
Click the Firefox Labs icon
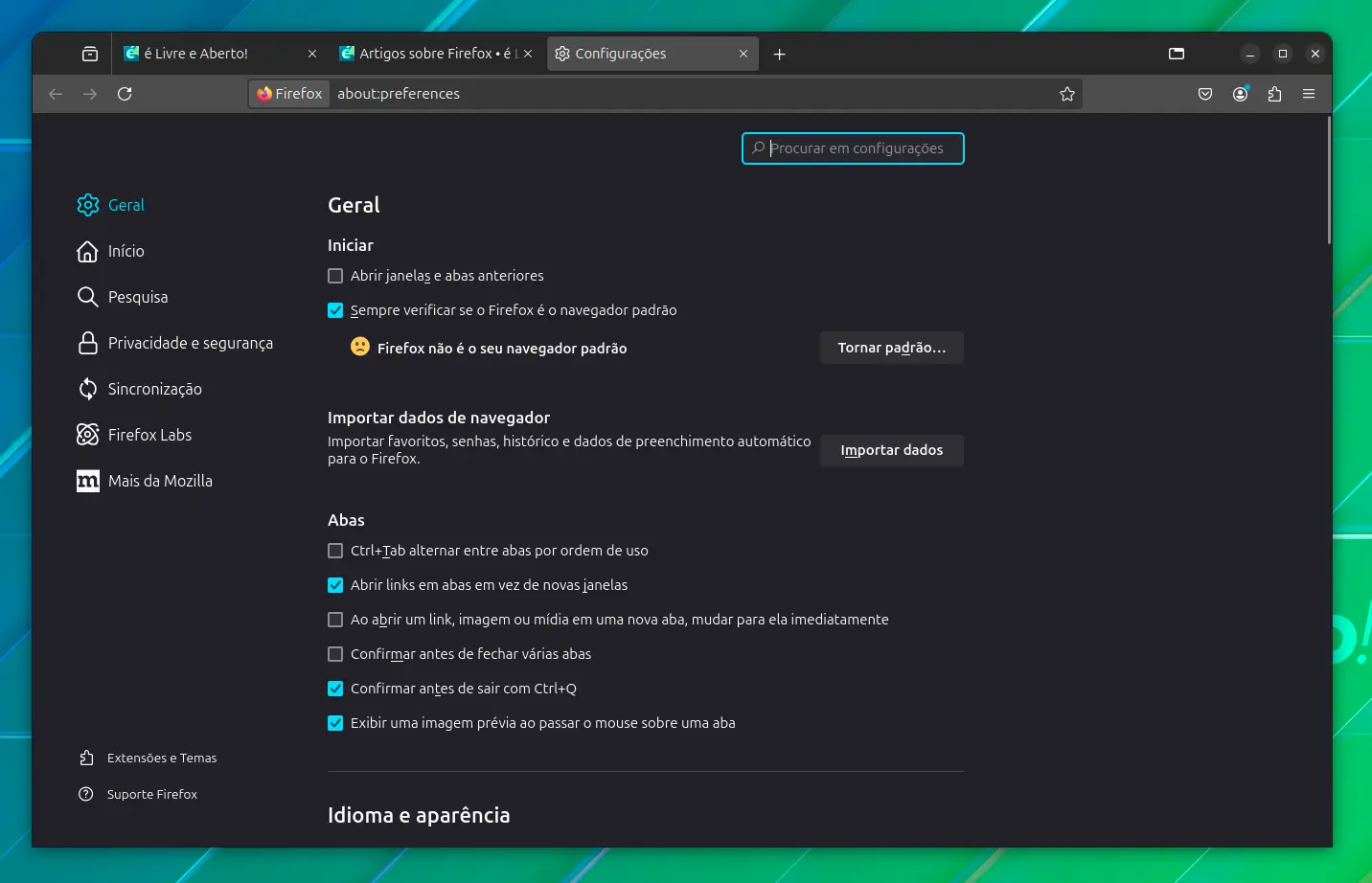click(87, 435)
